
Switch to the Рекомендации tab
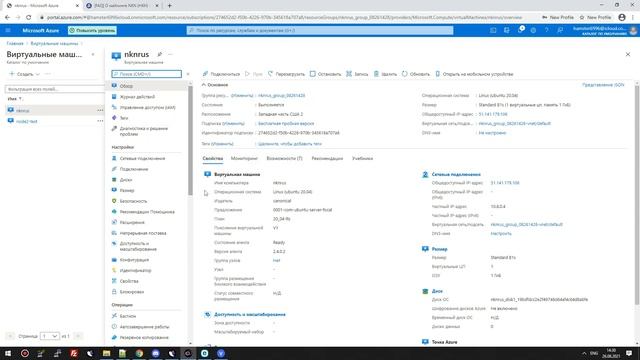(x=327, y=158)
